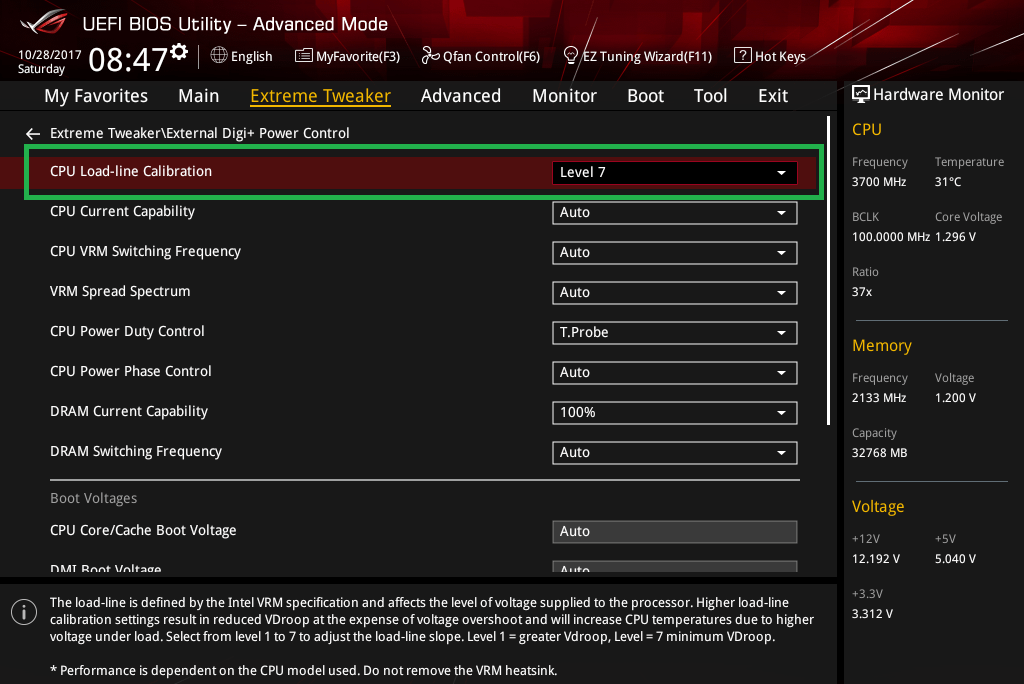Click the Voltage section heading

point(878,507)
